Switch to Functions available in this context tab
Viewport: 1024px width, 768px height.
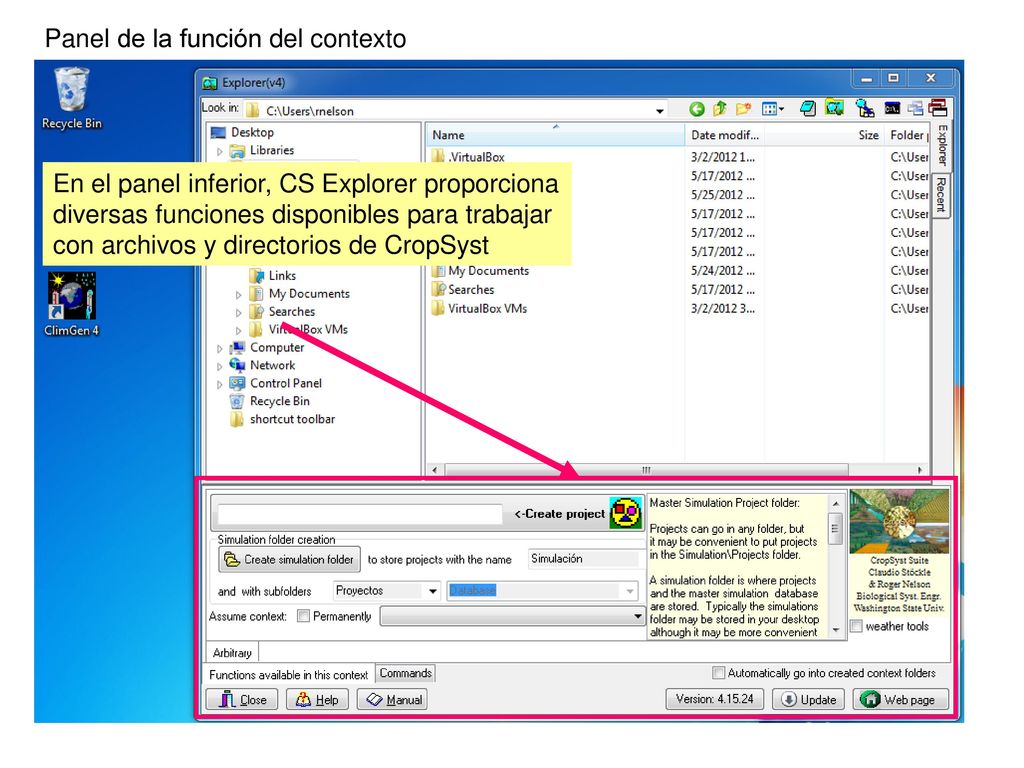289,675
